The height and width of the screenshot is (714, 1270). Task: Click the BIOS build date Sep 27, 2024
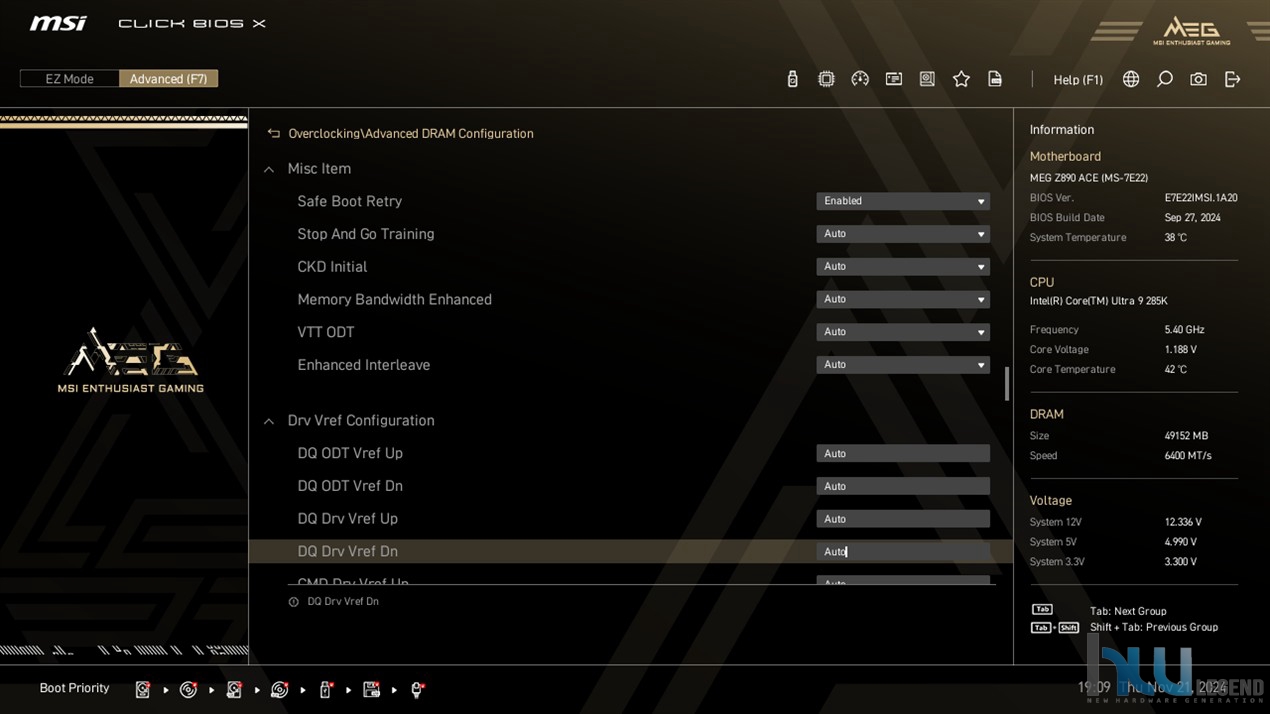click(1192, 218)
